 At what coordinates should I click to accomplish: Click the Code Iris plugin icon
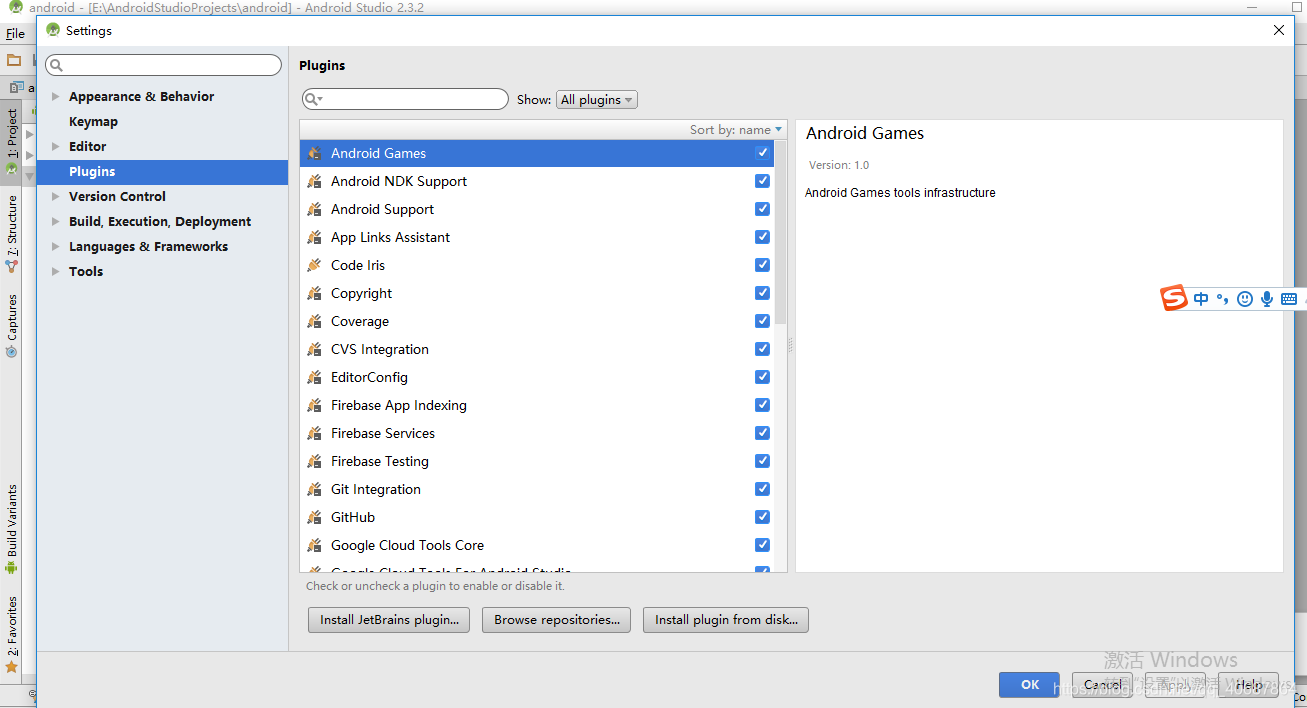tap(315, 265)
